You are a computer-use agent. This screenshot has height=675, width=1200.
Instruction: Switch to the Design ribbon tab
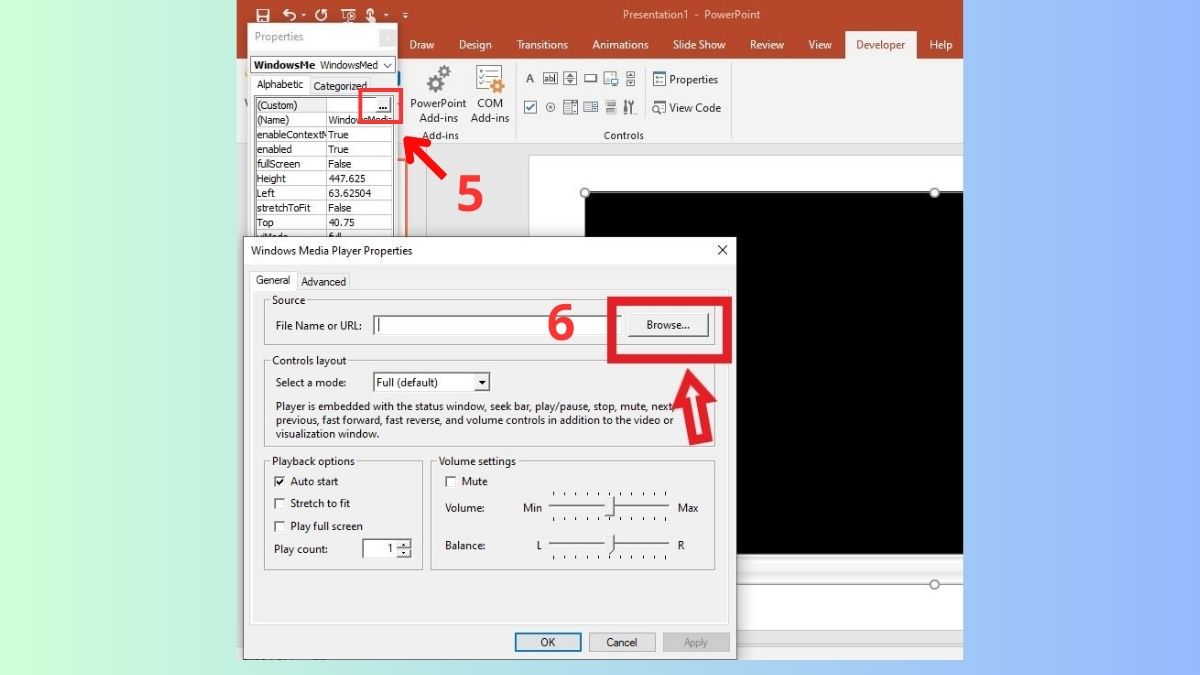(475, 45)
